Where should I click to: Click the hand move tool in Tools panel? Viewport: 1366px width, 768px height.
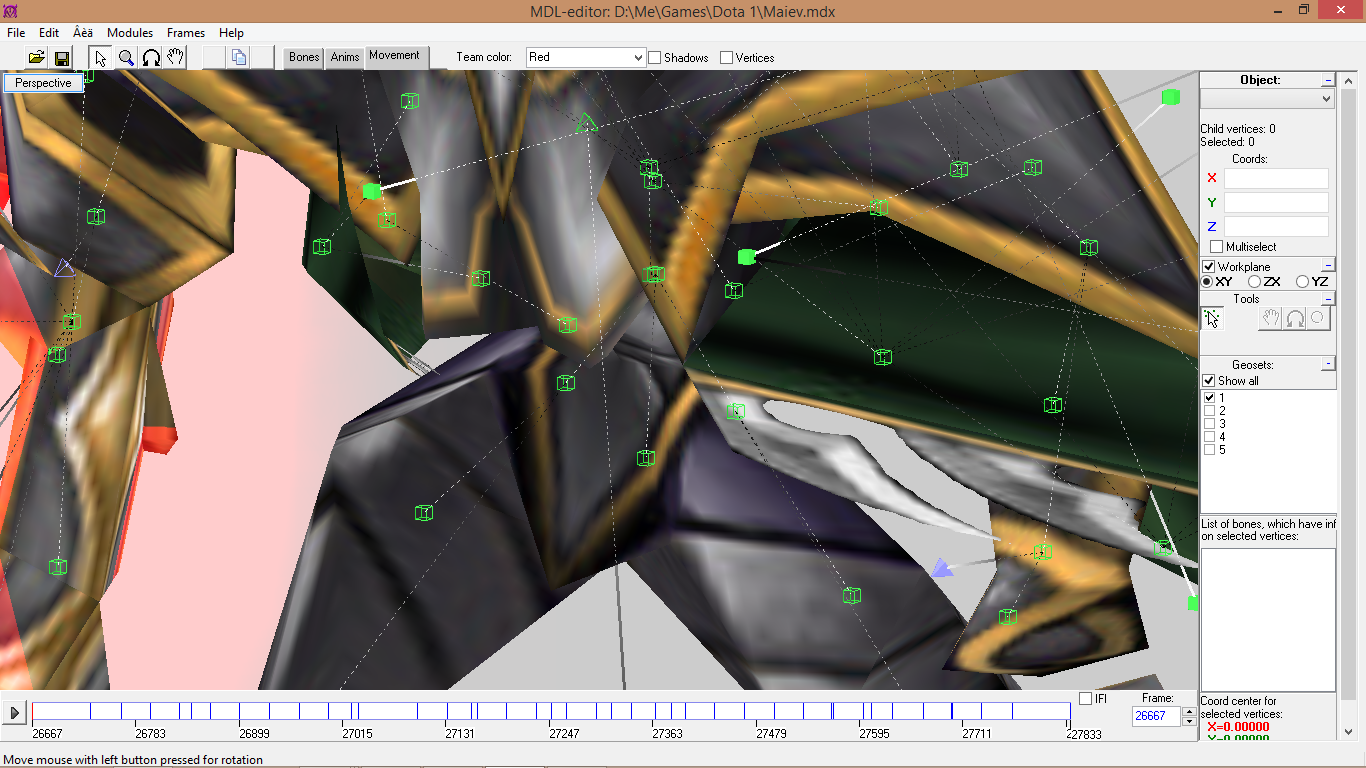tap(1270, 318)
